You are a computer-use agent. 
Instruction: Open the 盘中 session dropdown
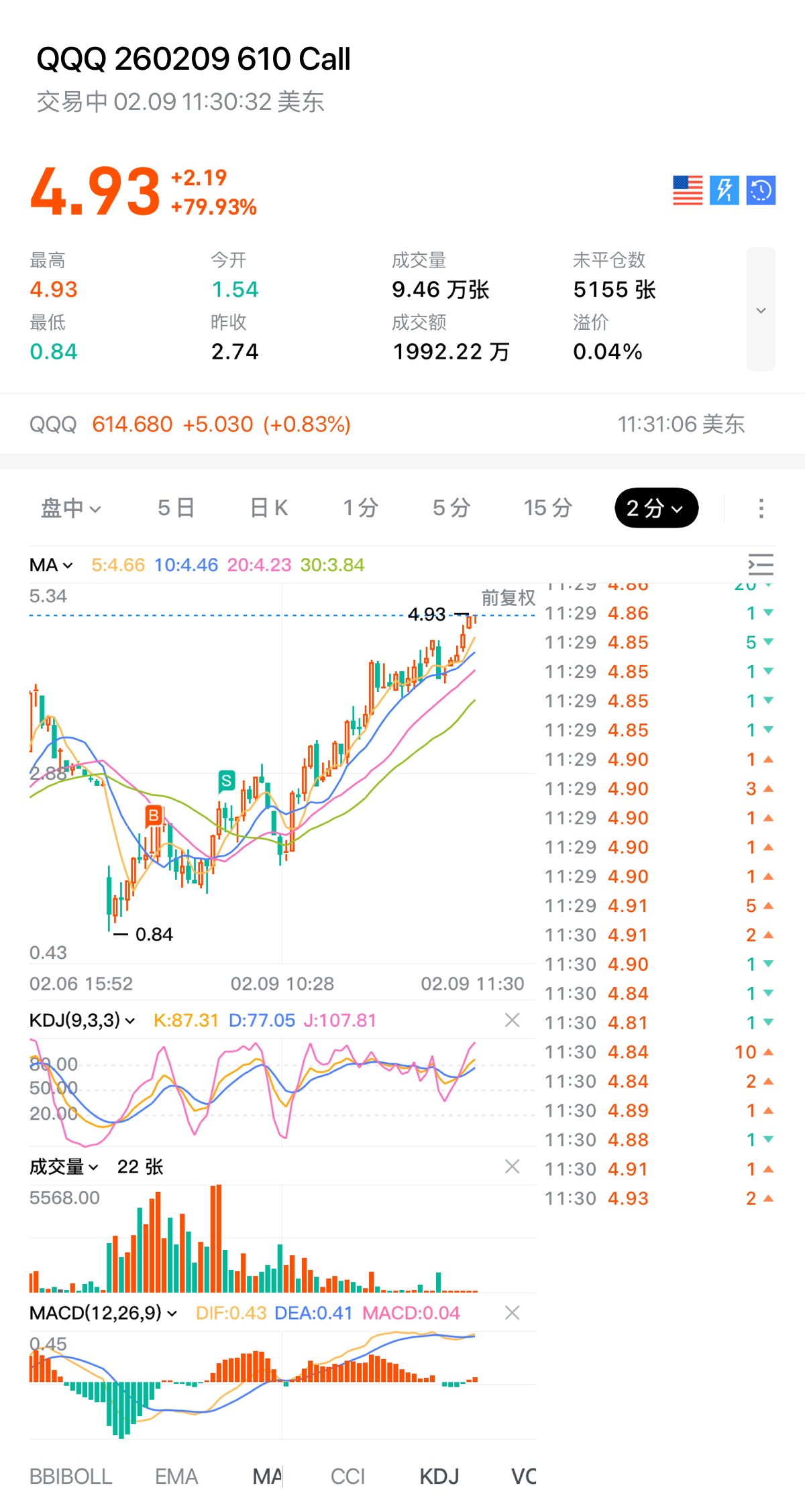click(70, 508)
